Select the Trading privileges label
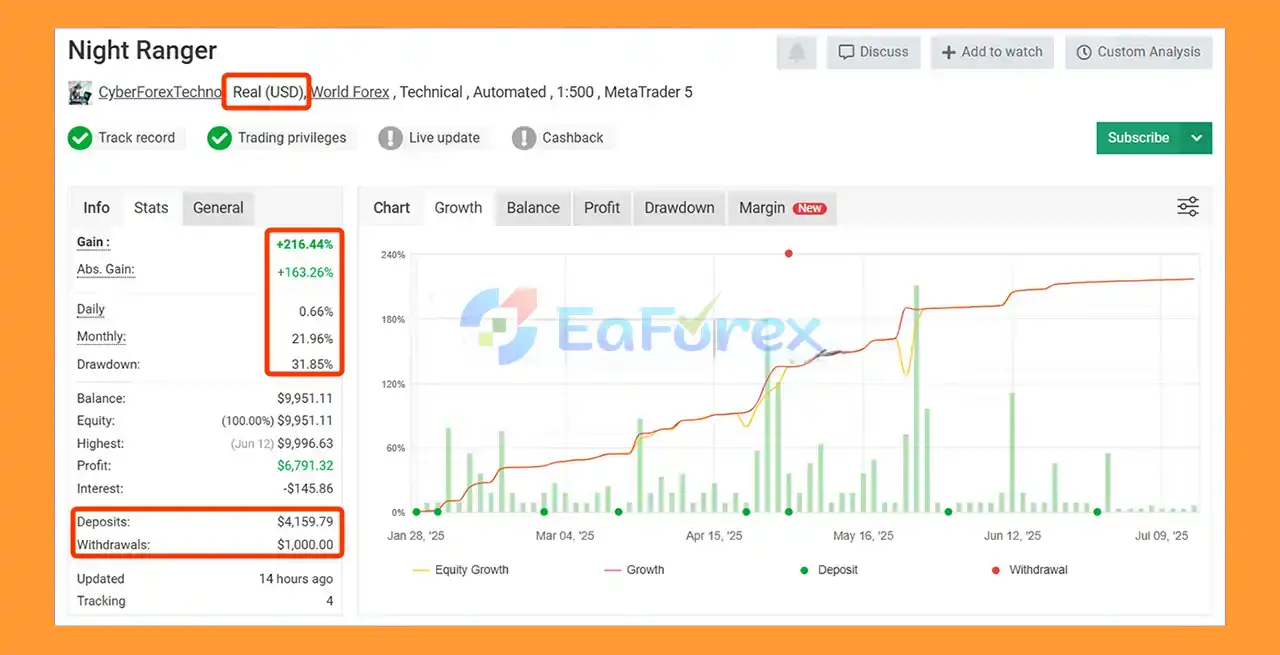Image resolution: width=1280 pixels, height=655 pixels. click(292, 138)
